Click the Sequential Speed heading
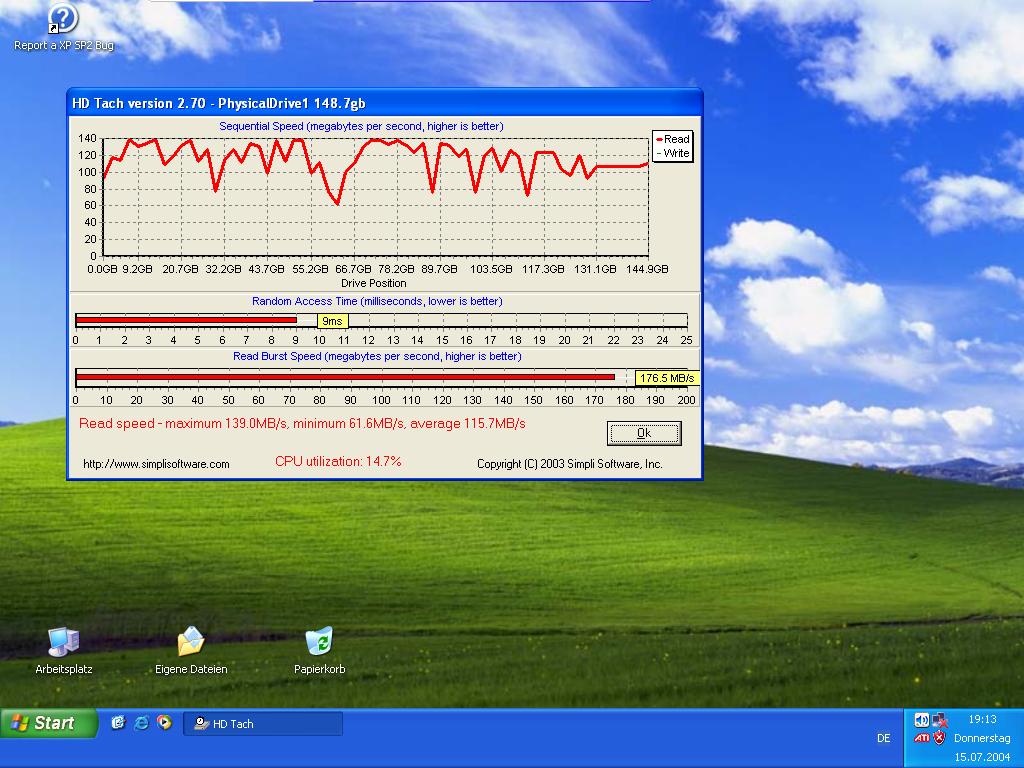1024x768 pixels. coord(361,126)
